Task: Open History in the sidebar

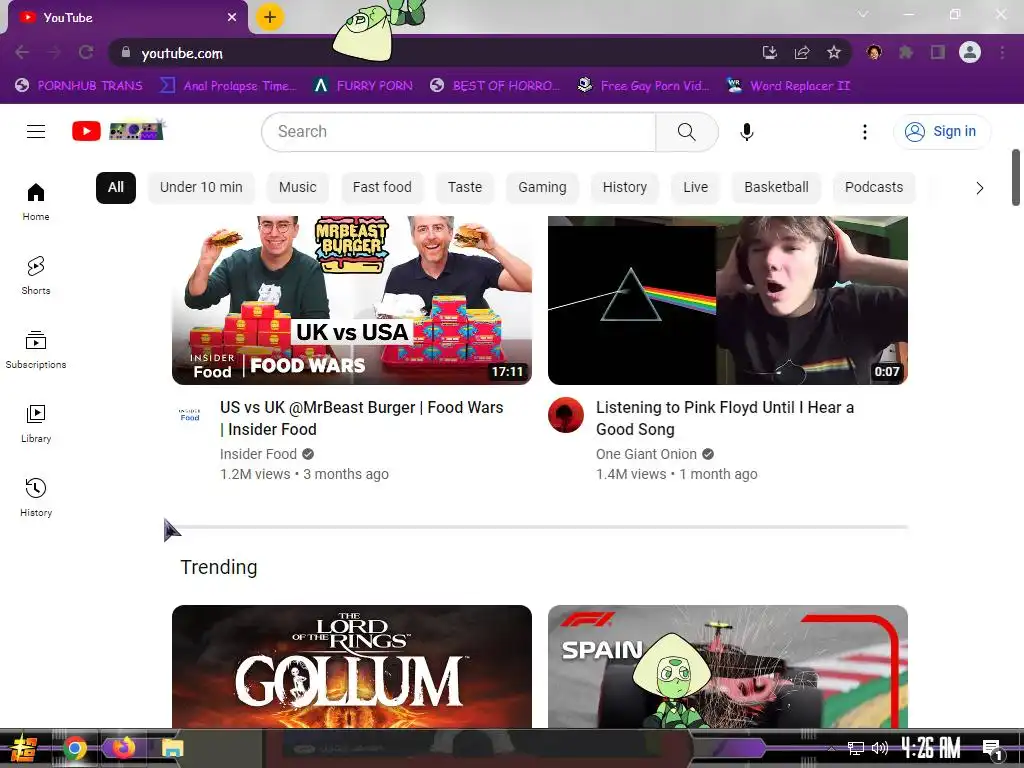Action: coord(36,498)
